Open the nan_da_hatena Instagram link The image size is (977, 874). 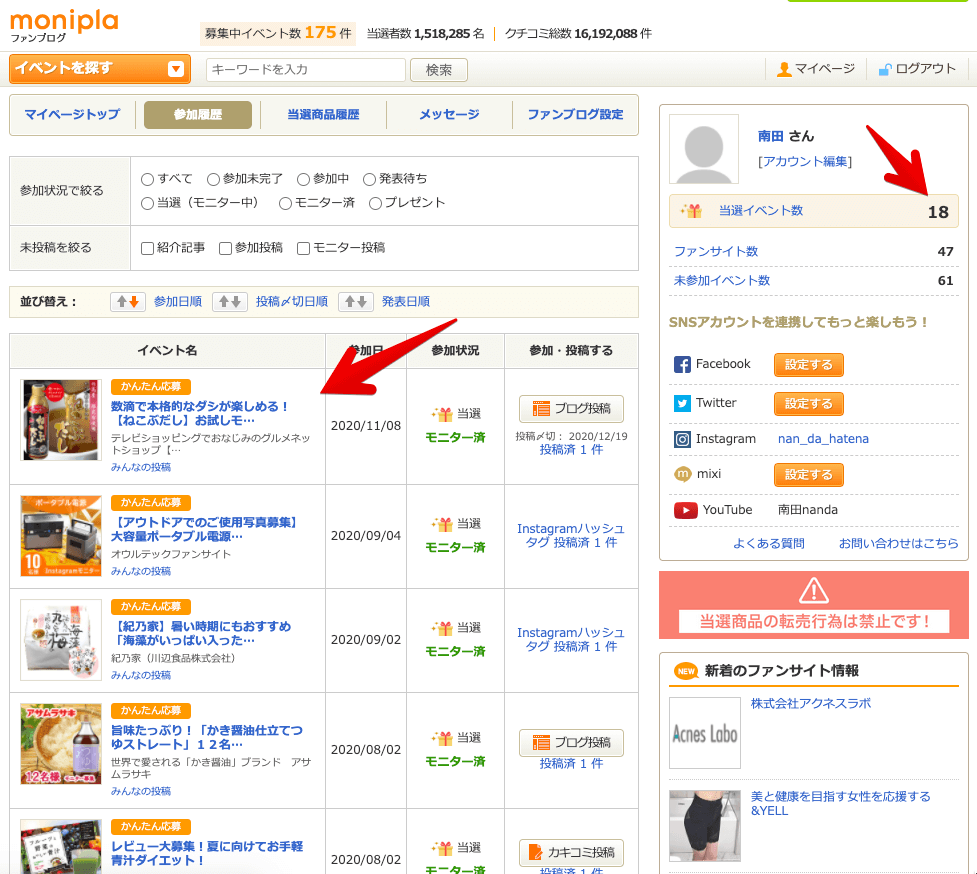tap(823, 439)
